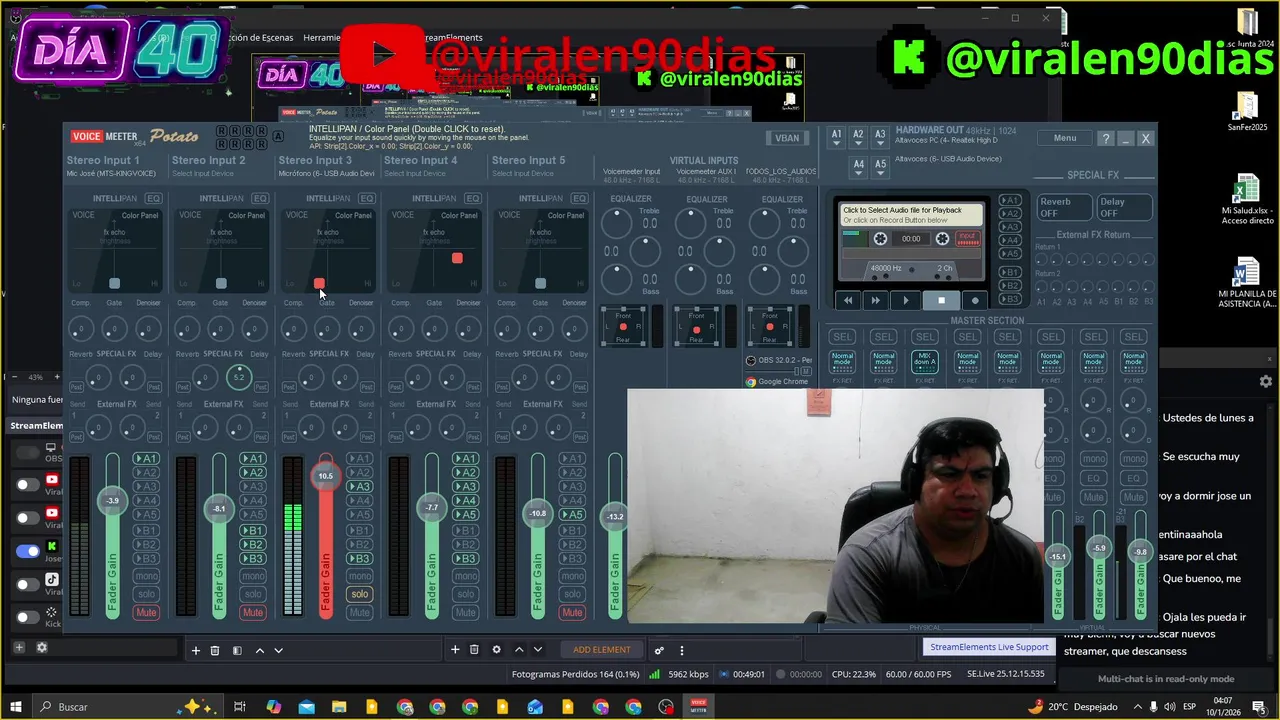Adjust Stereo Input 3 red fader at 10.5
This screenshot has width=1280, height=720.
tap(326, 476)
